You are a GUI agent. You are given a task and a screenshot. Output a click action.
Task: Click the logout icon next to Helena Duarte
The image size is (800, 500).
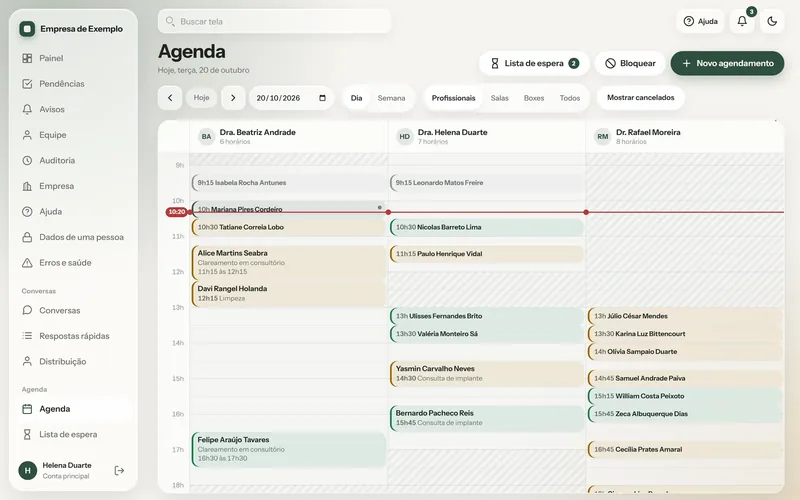click(119, 470)
